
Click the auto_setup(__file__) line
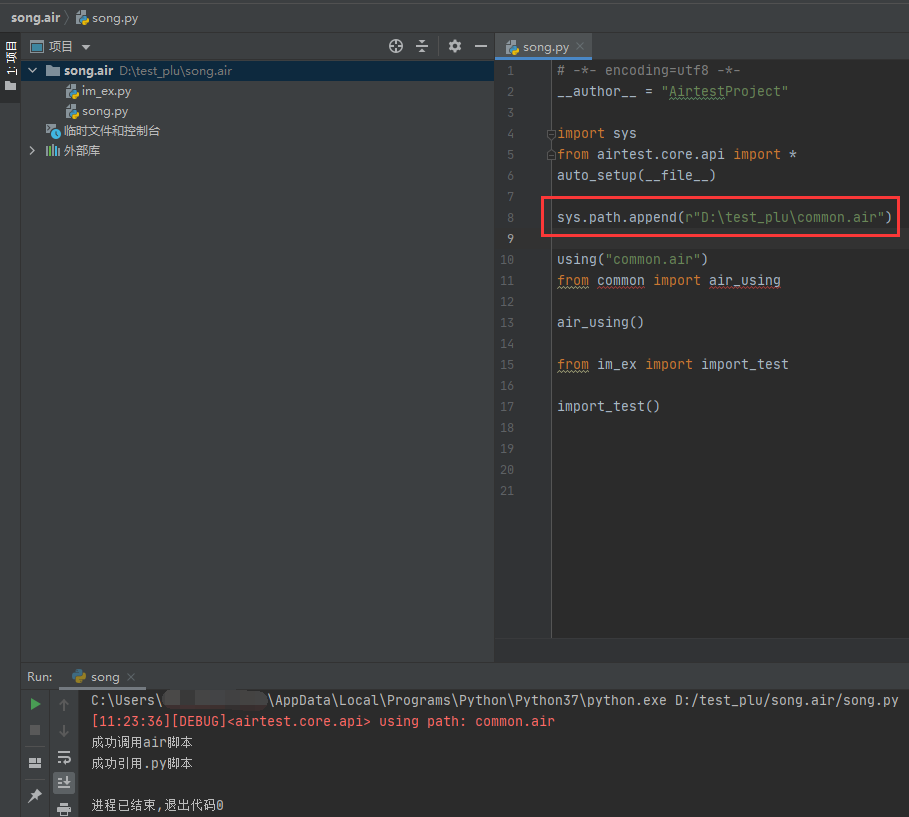click(x=636, y=175)
